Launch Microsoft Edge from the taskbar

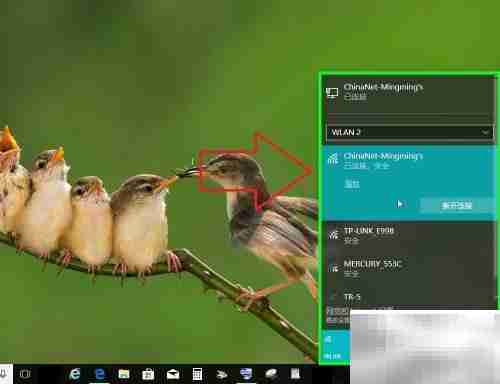(x=100, y=374)
